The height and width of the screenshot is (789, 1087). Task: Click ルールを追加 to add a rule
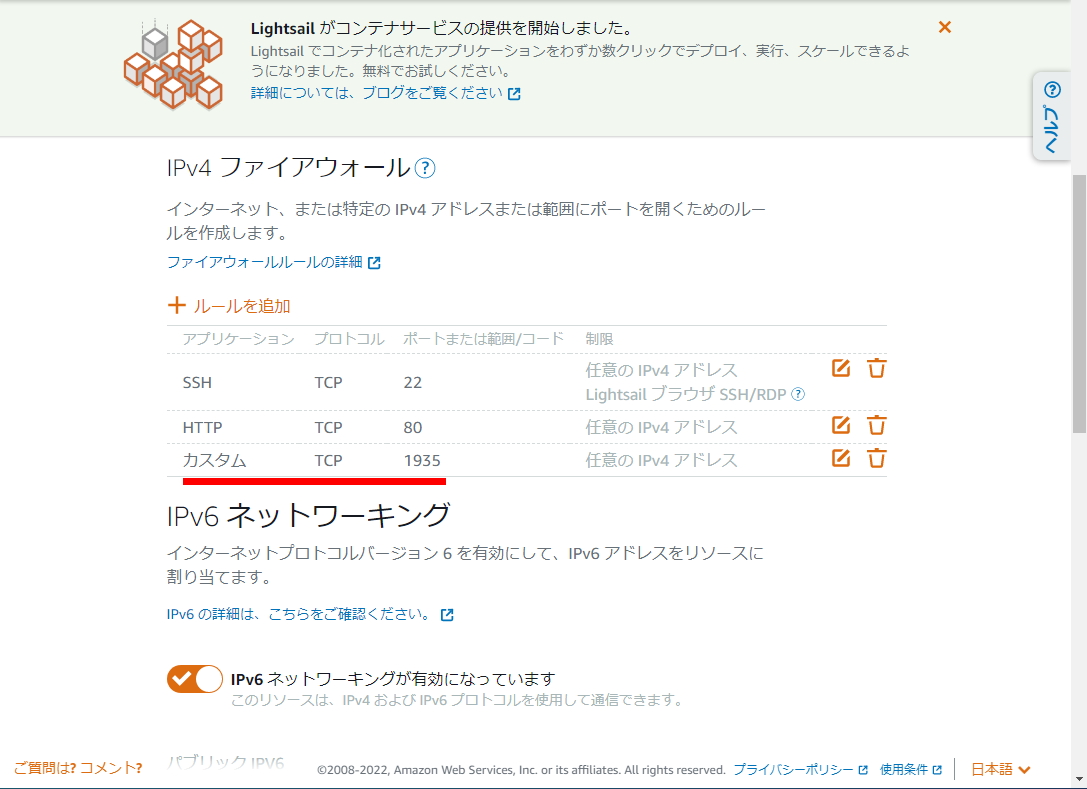pyautogui.click(x=229, y=306)
